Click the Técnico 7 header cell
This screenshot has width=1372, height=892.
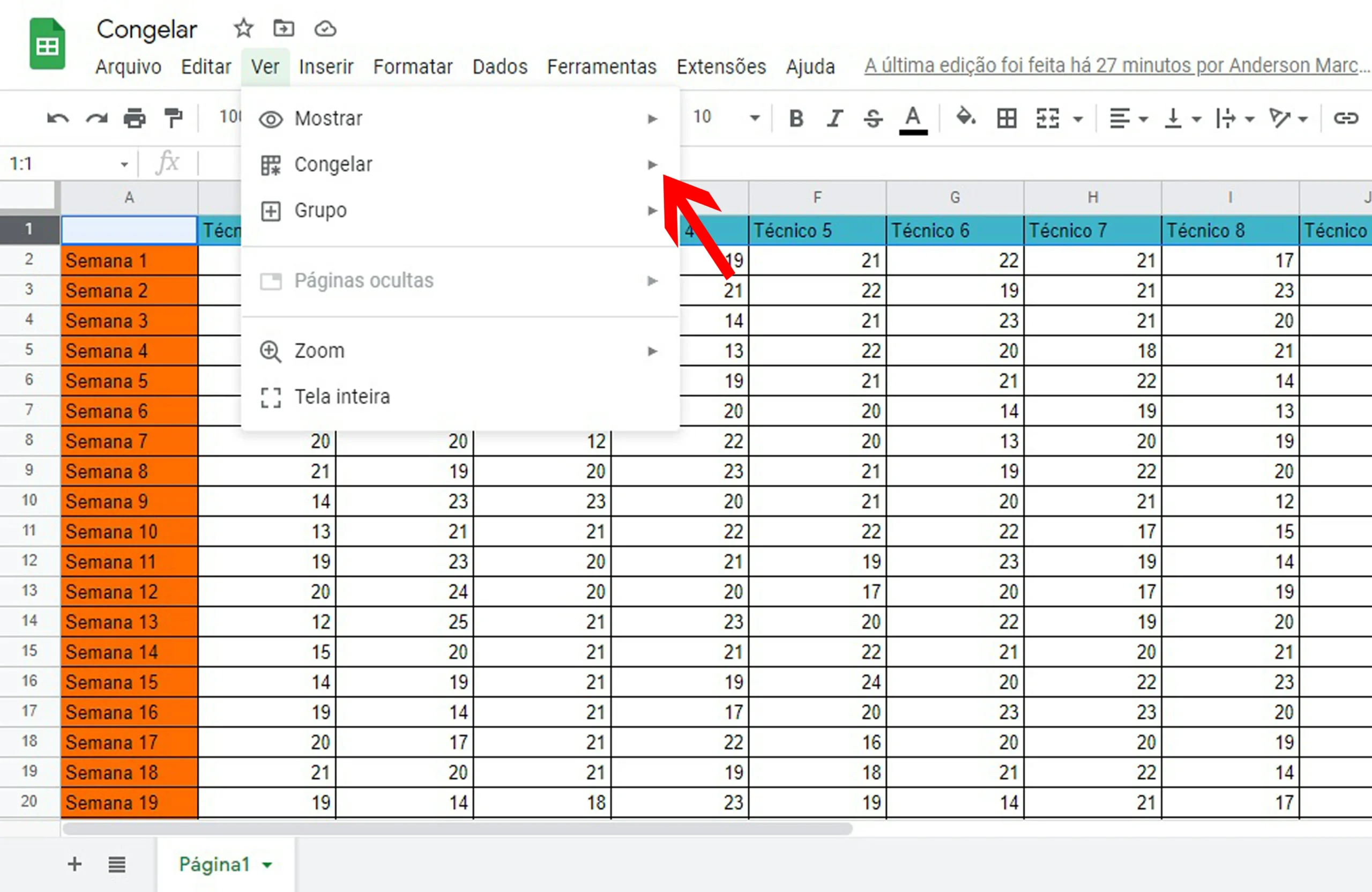1092,230
